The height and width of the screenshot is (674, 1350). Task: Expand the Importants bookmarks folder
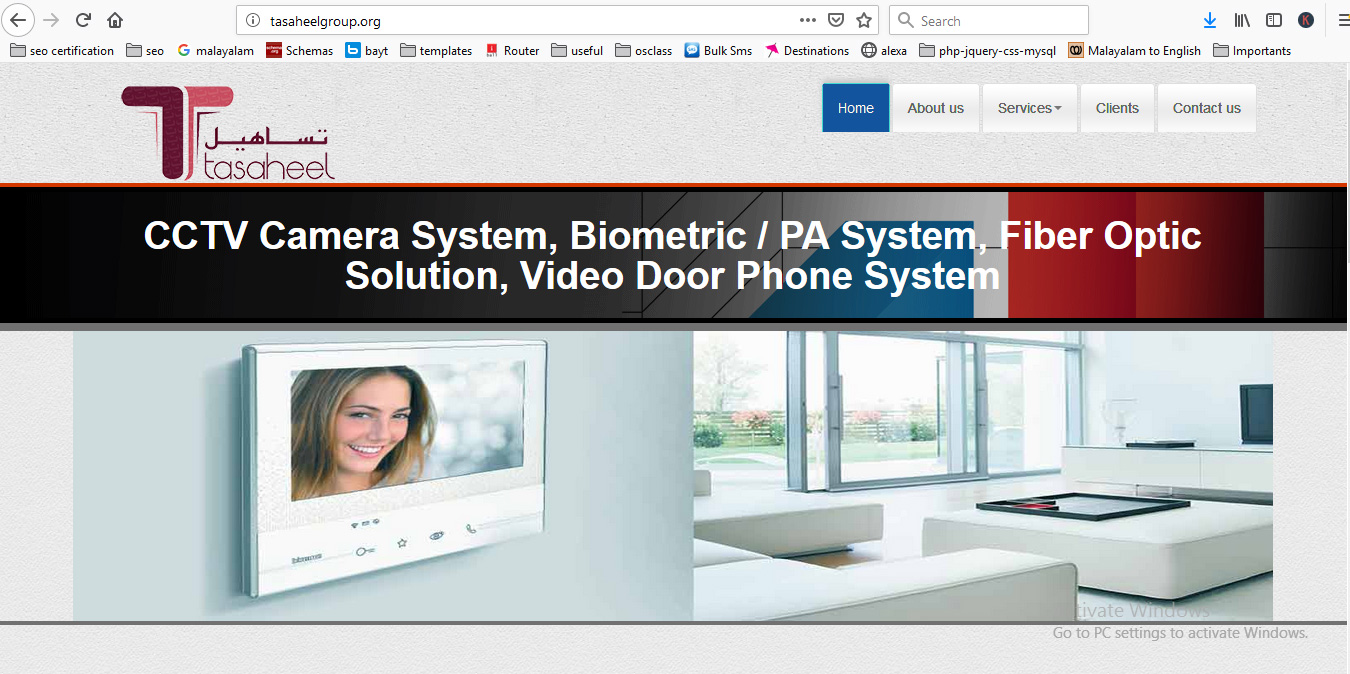coord(1252,50)
